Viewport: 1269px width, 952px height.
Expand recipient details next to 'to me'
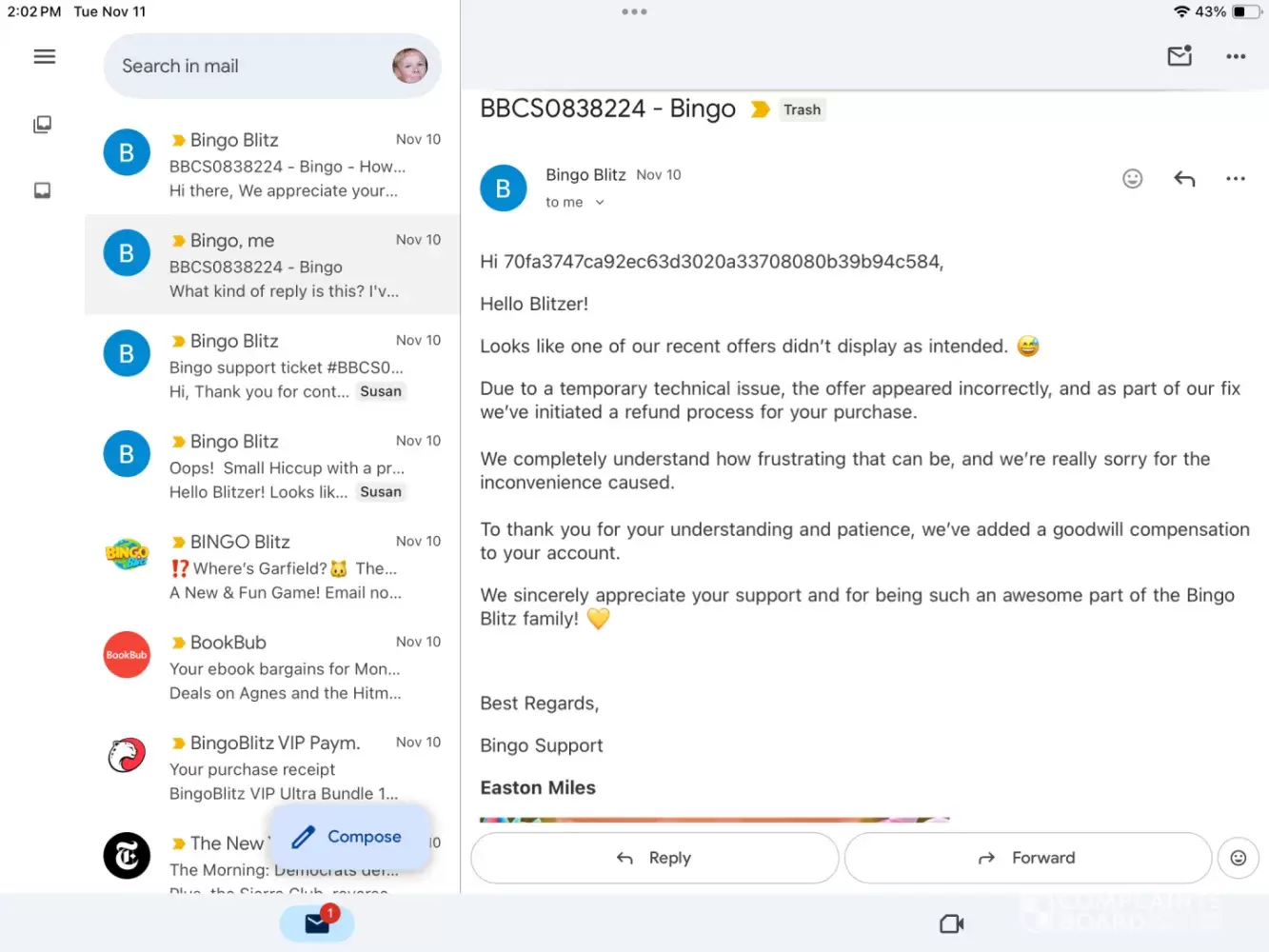coord(600,203)
